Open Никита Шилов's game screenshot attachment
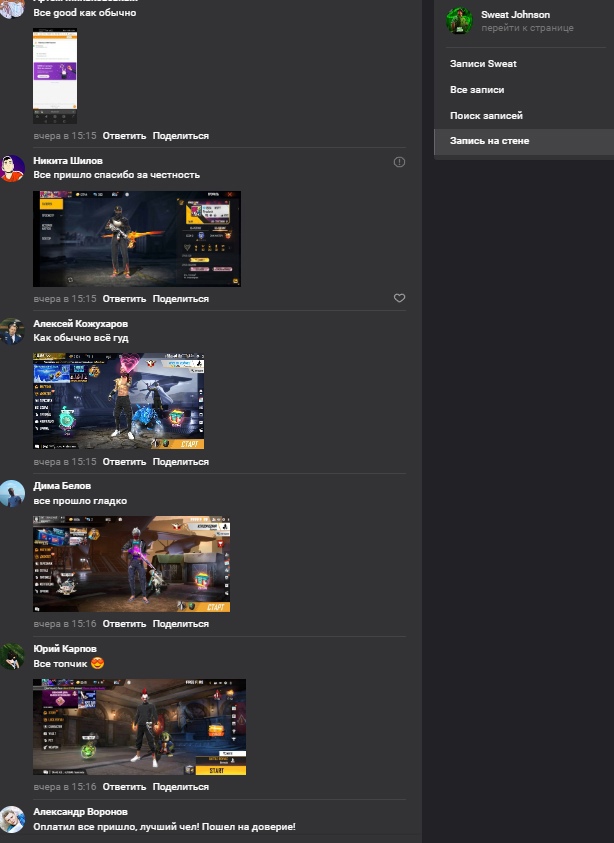Viewport: 614px width, 843px height. (137, 238)
